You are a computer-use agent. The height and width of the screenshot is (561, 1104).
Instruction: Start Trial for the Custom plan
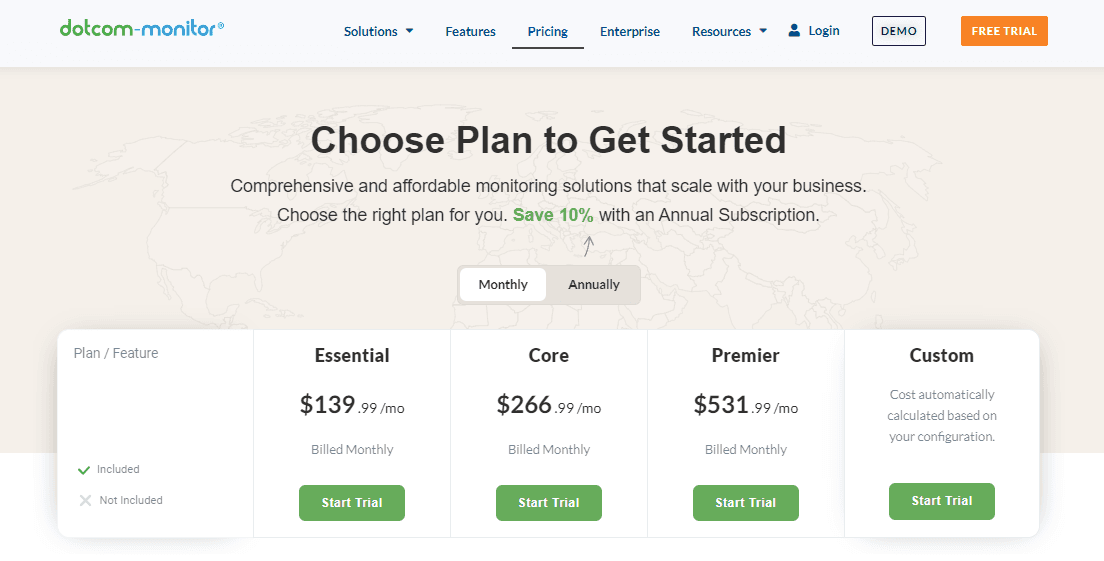[x=941, y=500]
